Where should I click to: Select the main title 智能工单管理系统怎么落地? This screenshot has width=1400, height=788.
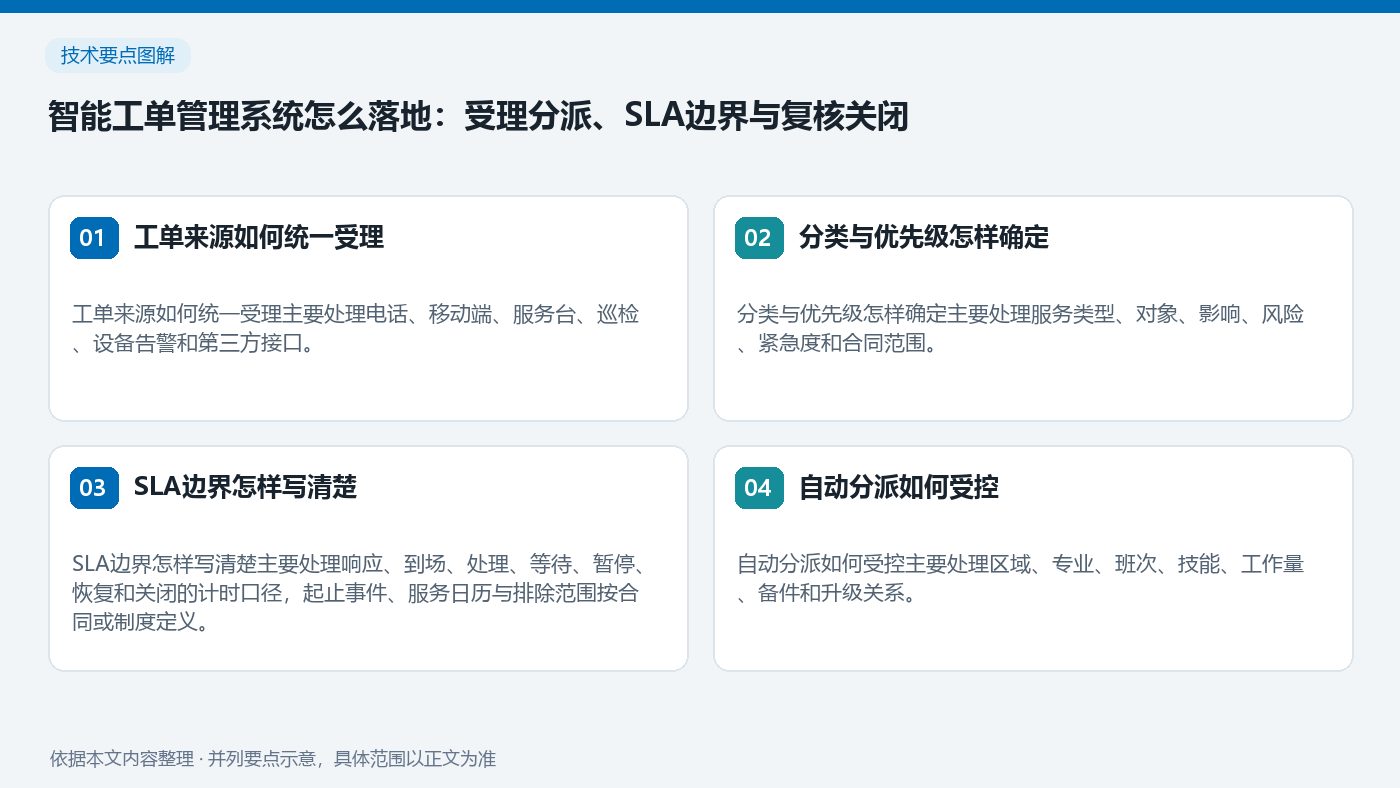point(478,116)
